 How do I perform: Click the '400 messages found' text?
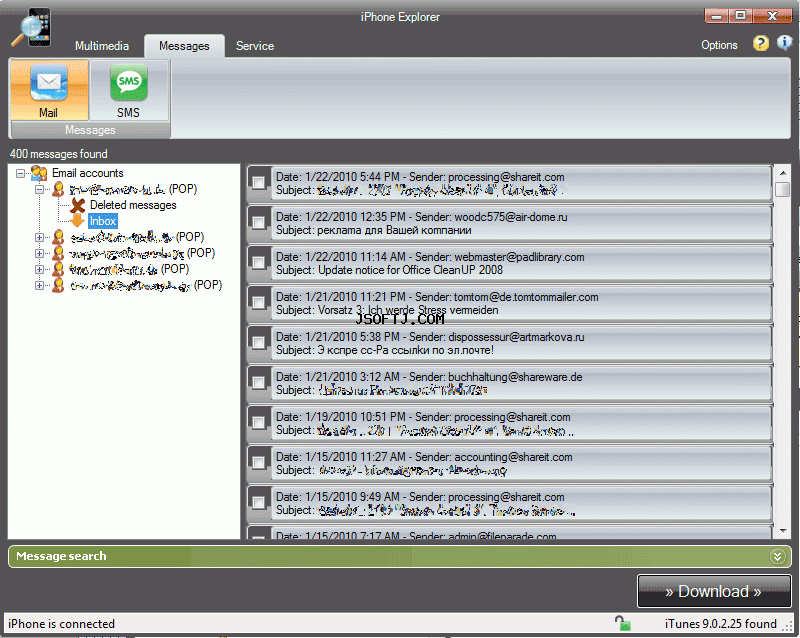(x=59, y=154)
